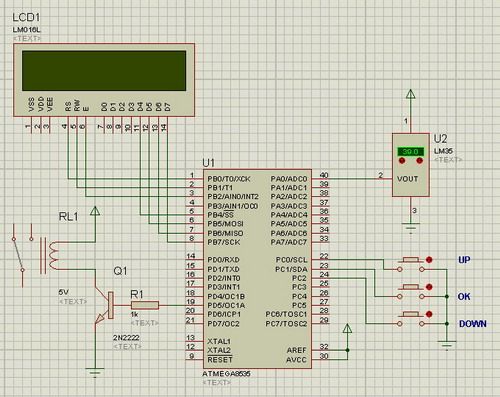The width and height of the screenshot is (500, 397).
Task: Click the ground symbol below transistor Q1
Action: click(x=95, y=372)
